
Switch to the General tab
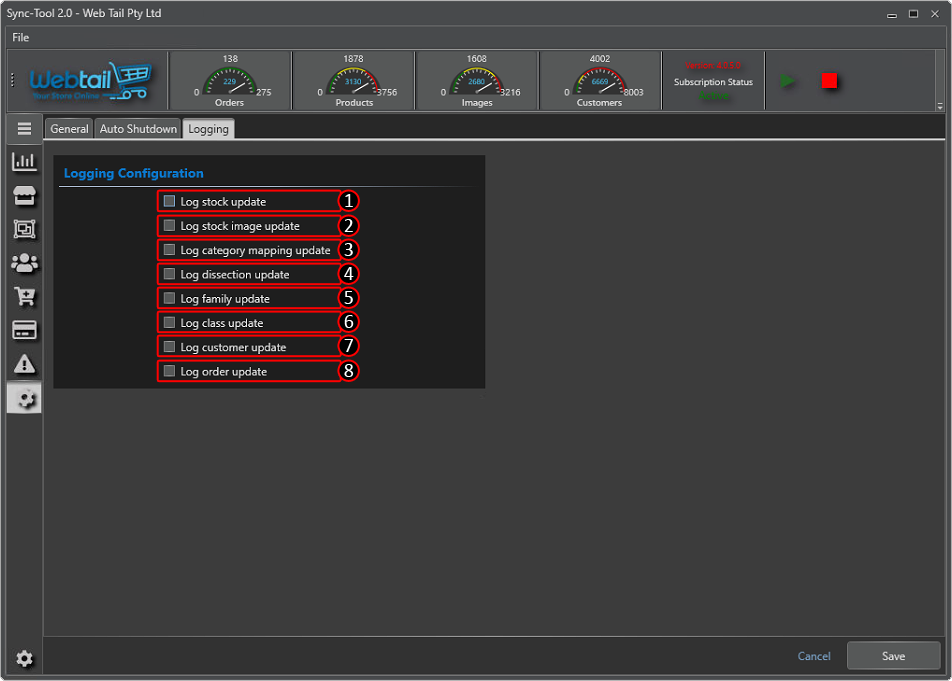[x=69, y=129]
